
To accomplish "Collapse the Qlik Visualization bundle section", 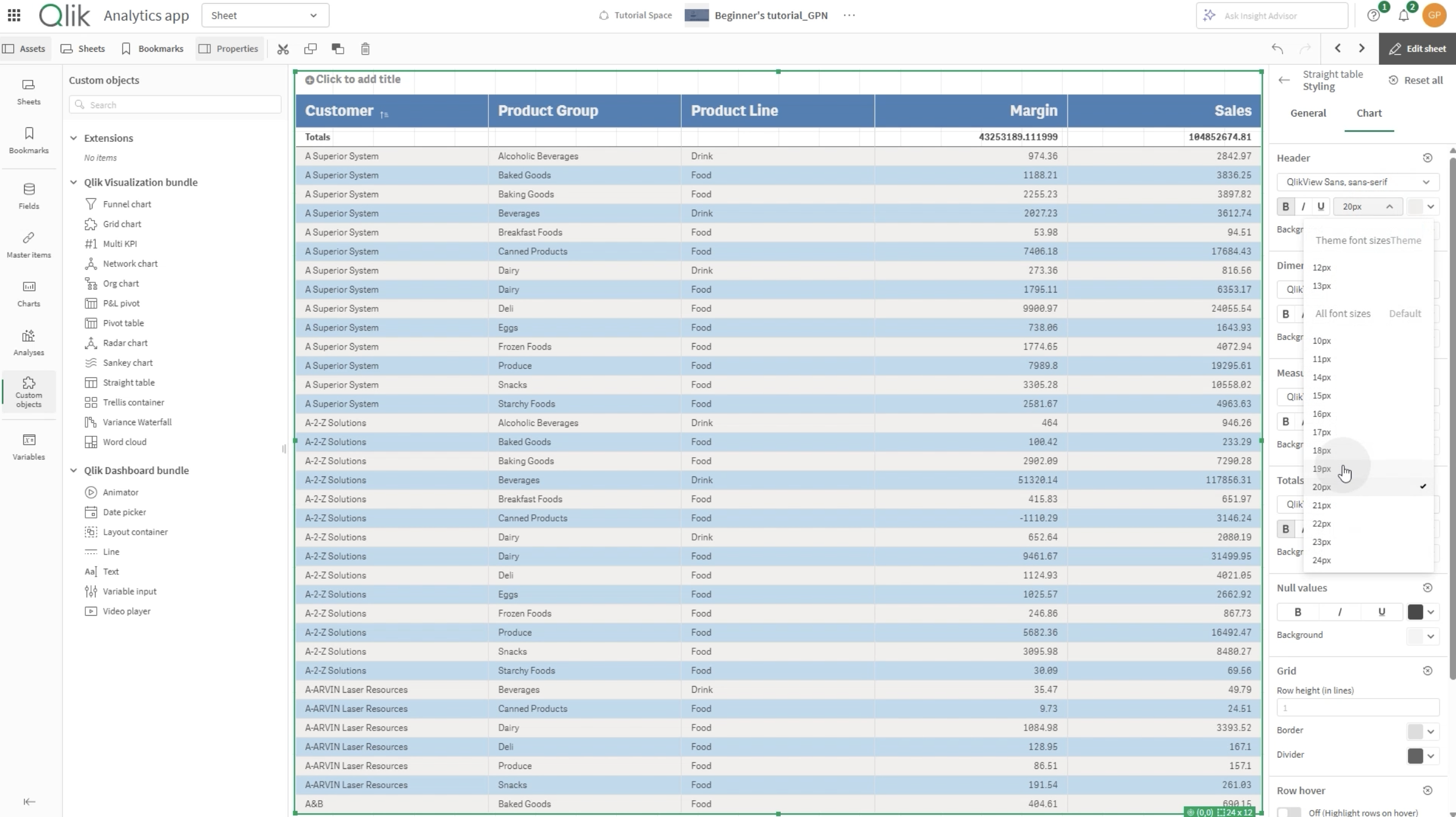I will click(73, 182).
